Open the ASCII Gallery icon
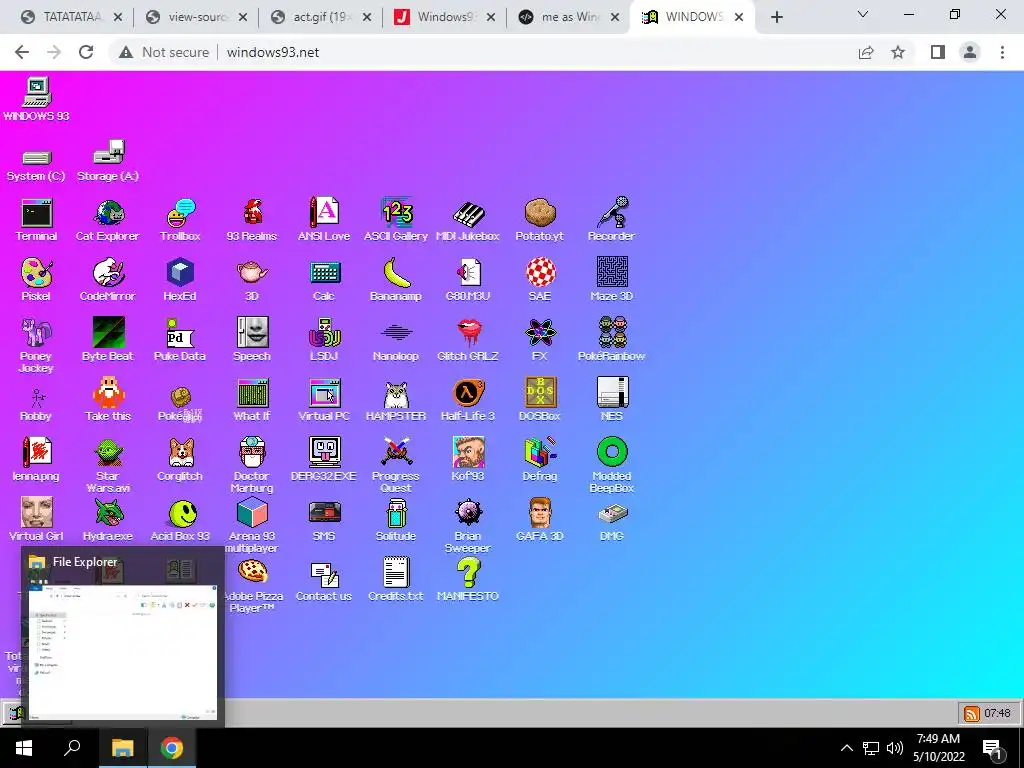 (396, 220)
